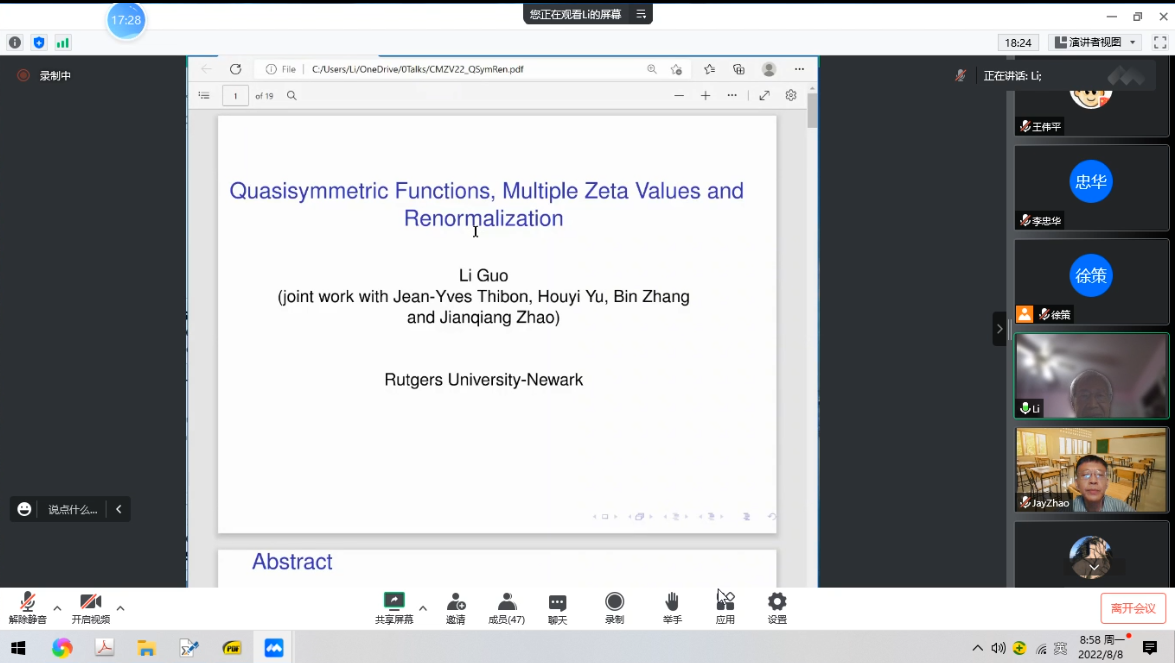The height and width of the screenshot is (663, 1175).
Task: Click the invite (邀请) icon
Action: pos(456,606)
